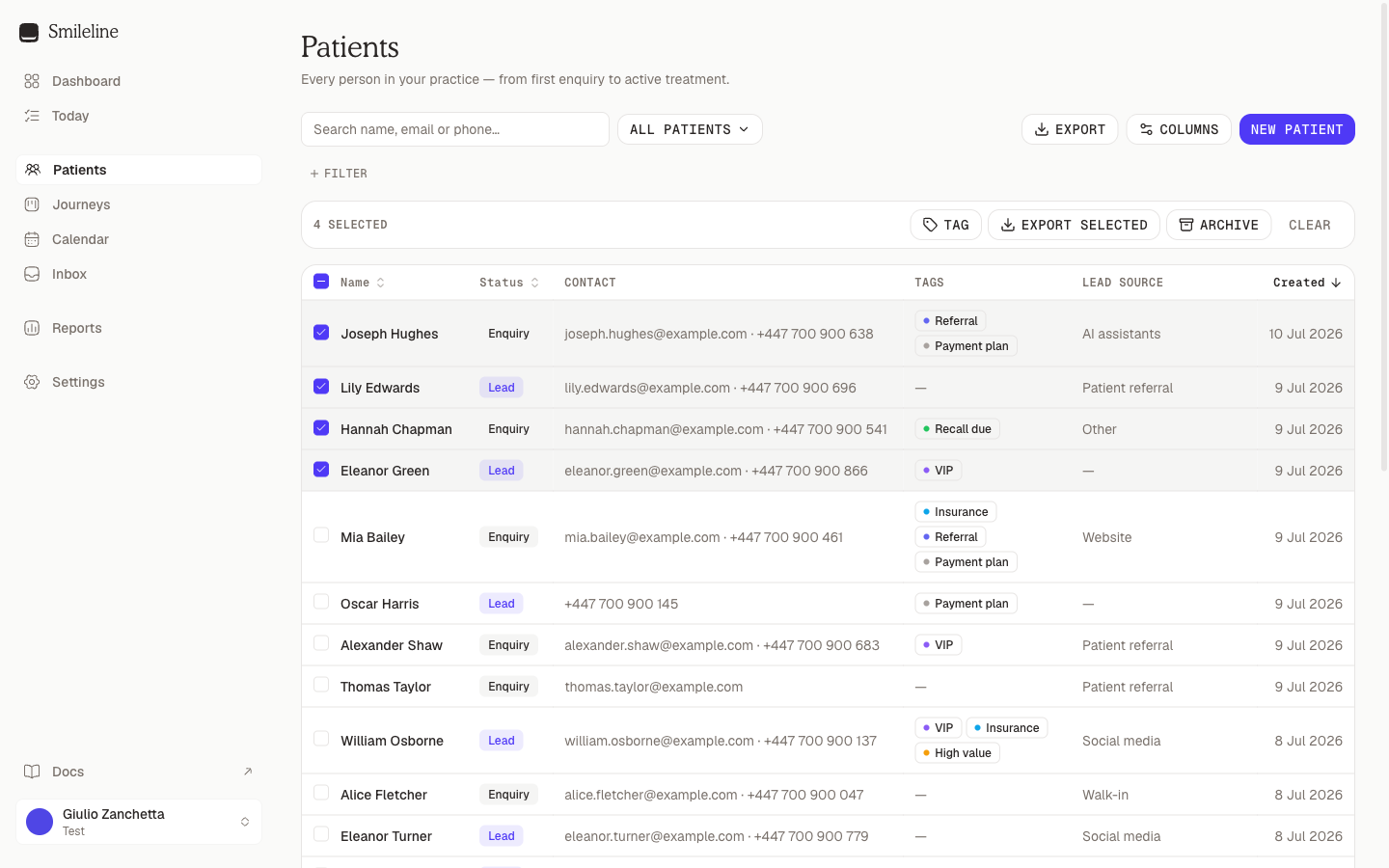The width and height of the screenshot is (1389, 868).
Task: Open the Giulio Zanchetta account switcher
Action: (x=139, y=822)
